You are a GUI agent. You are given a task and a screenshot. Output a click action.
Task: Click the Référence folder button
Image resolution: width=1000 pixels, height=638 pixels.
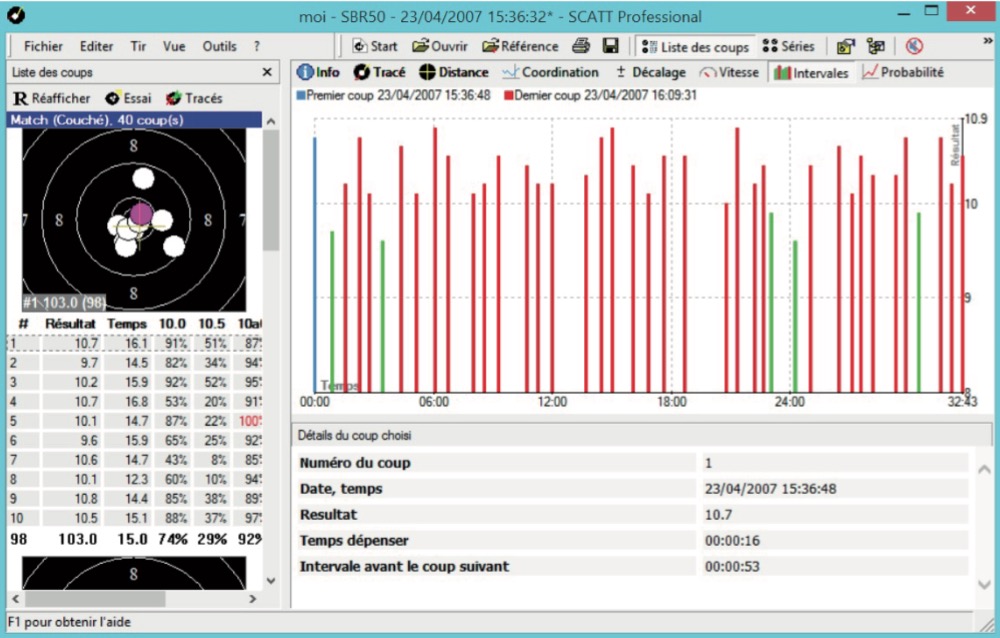[x=520, y=46]
